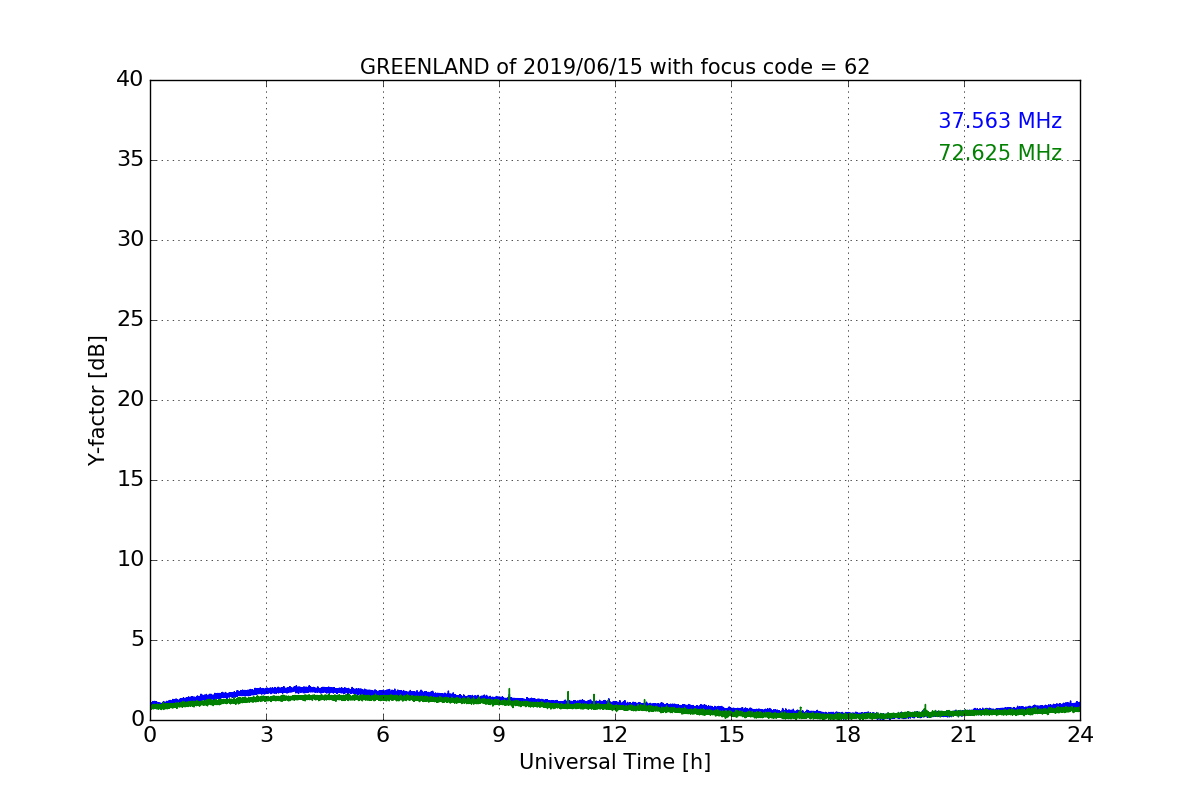
Task: Click the Universal Time [h] axis label
Action: pos(615,762)
